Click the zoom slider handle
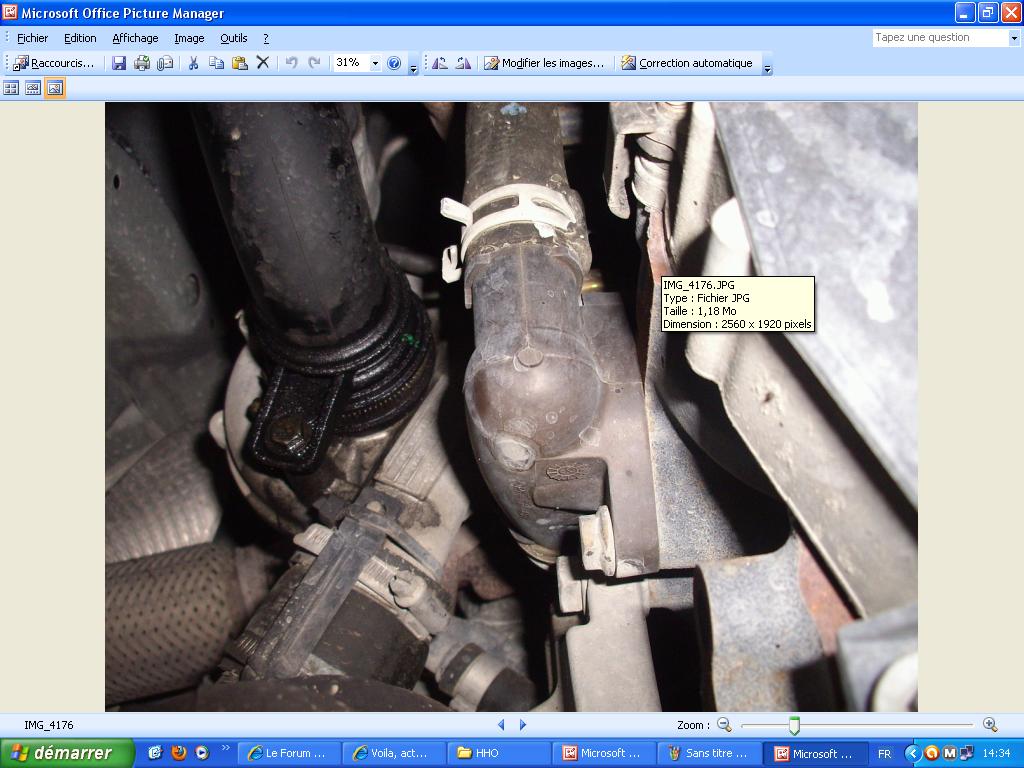 coord(794,725)
